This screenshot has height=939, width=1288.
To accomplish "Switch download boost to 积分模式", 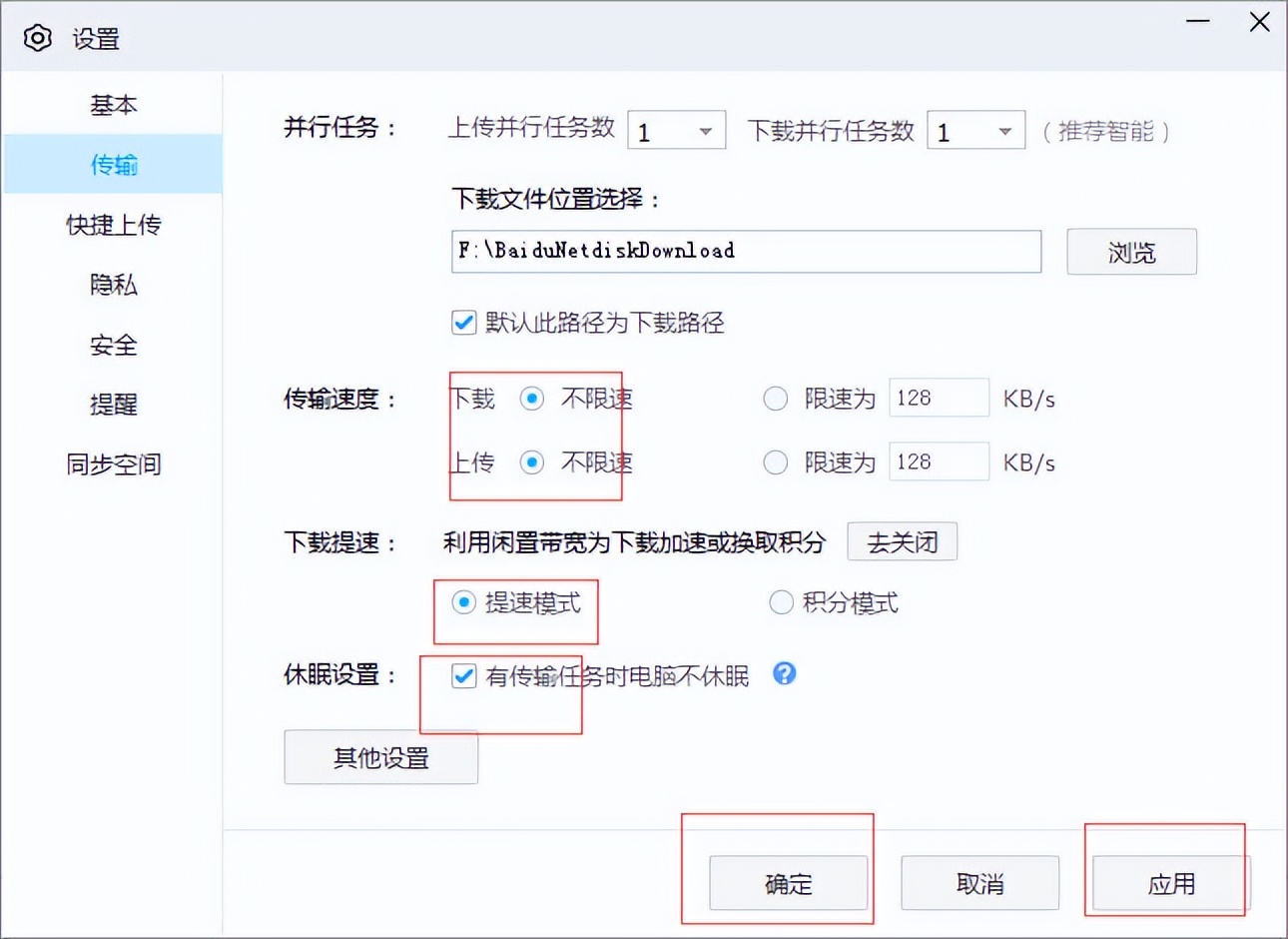I will point(781,602).
